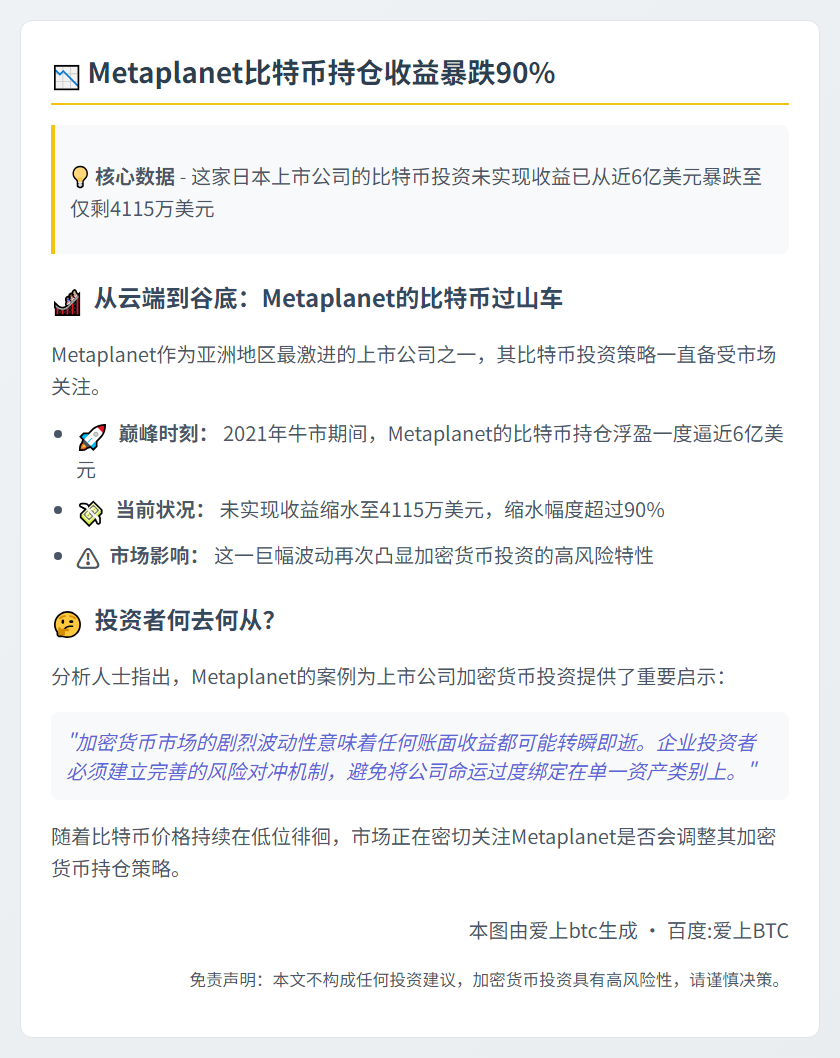Click the roller coaster emoji icon

pyautogui.click(x=66, y=301)
